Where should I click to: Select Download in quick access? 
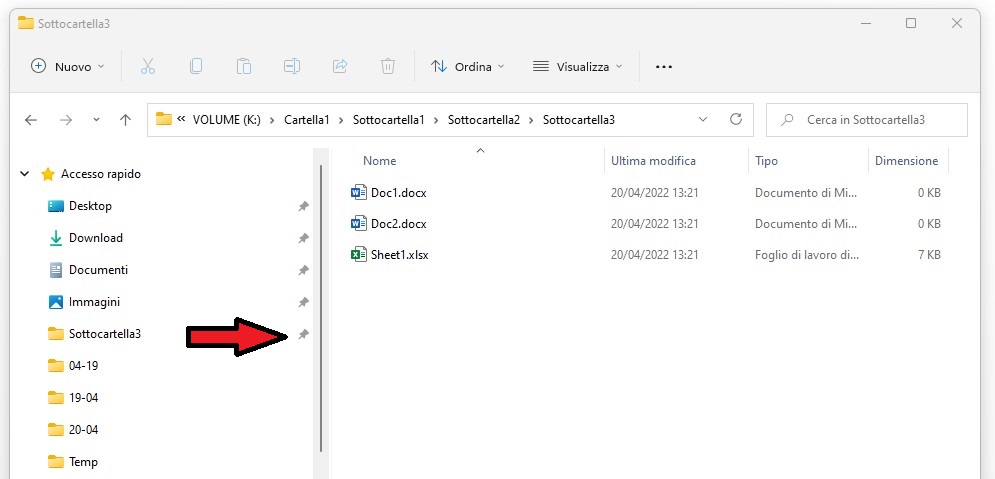coord(96,237)
